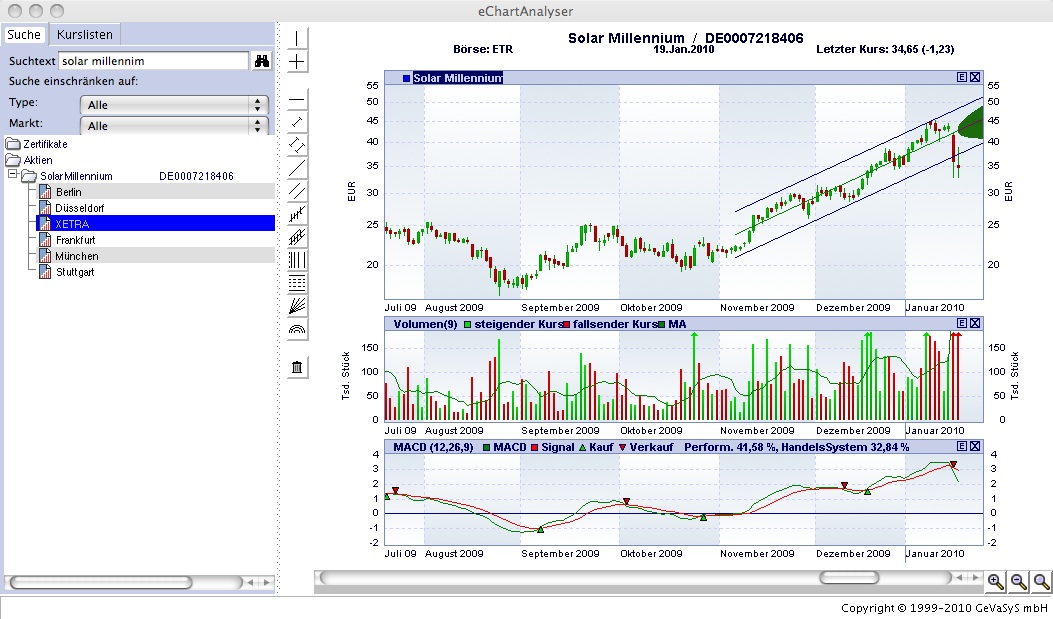Click inside the Suchtext input field

150,60
